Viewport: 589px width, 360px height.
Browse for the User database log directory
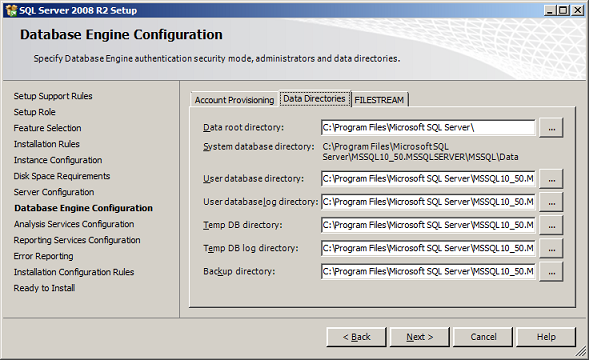click(x=551, y=202)
